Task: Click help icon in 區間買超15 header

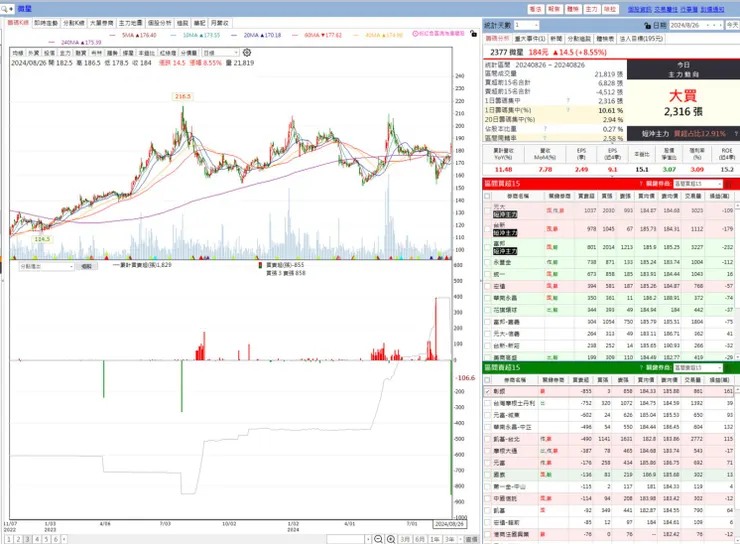Action: (641, 184)
